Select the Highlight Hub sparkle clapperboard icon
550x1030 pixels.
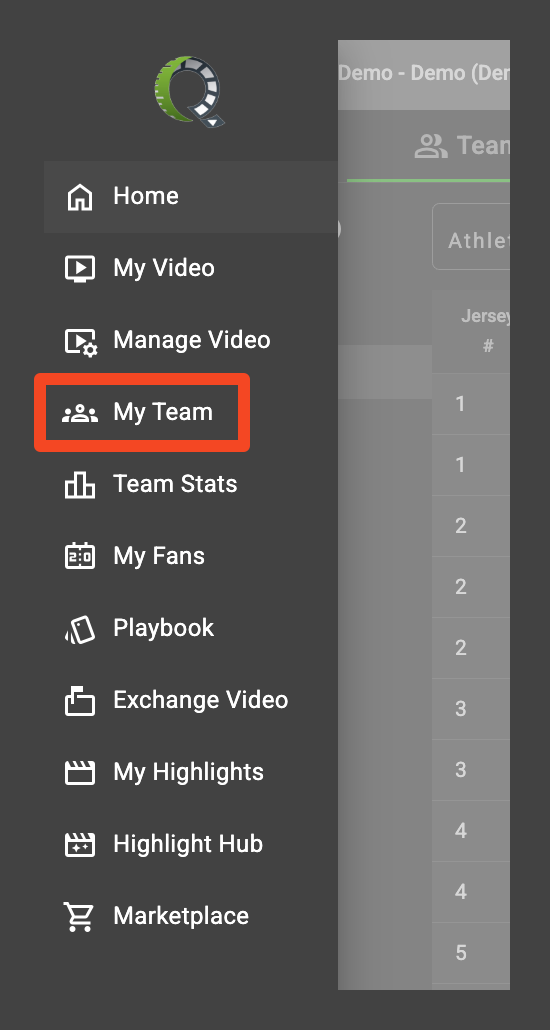[x=80, y=845]
